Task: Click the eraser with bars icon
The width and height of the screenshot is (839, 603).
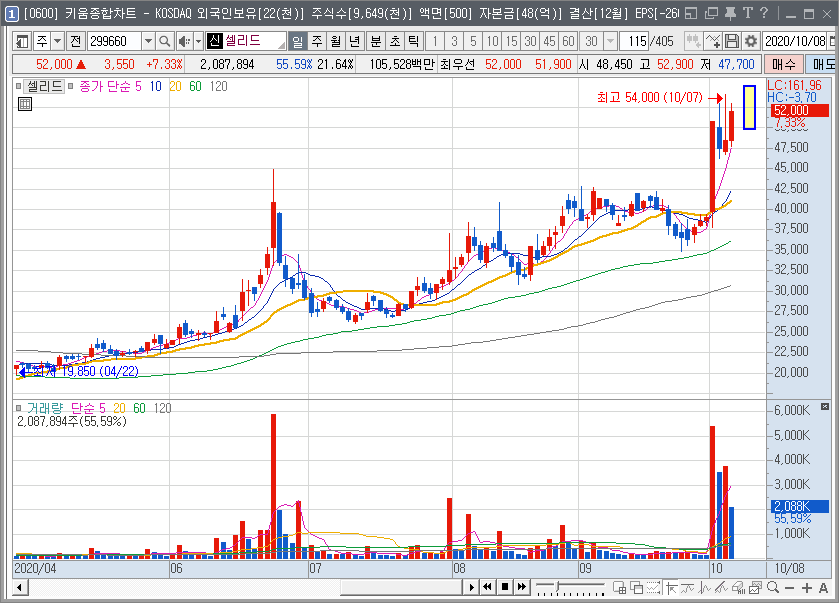Action: tap(738, 588)
